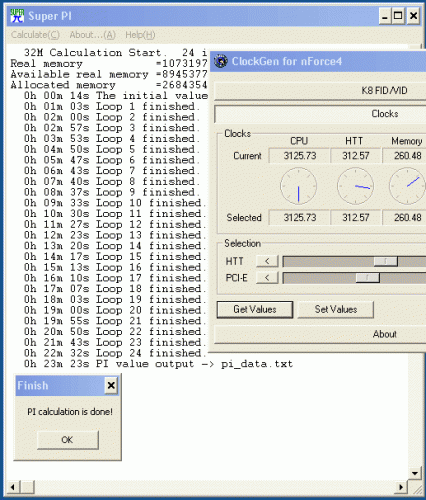Click the 'Loop 5 finished' line
Viewport: 426px width, 500px height.
[x=112, y=150]
